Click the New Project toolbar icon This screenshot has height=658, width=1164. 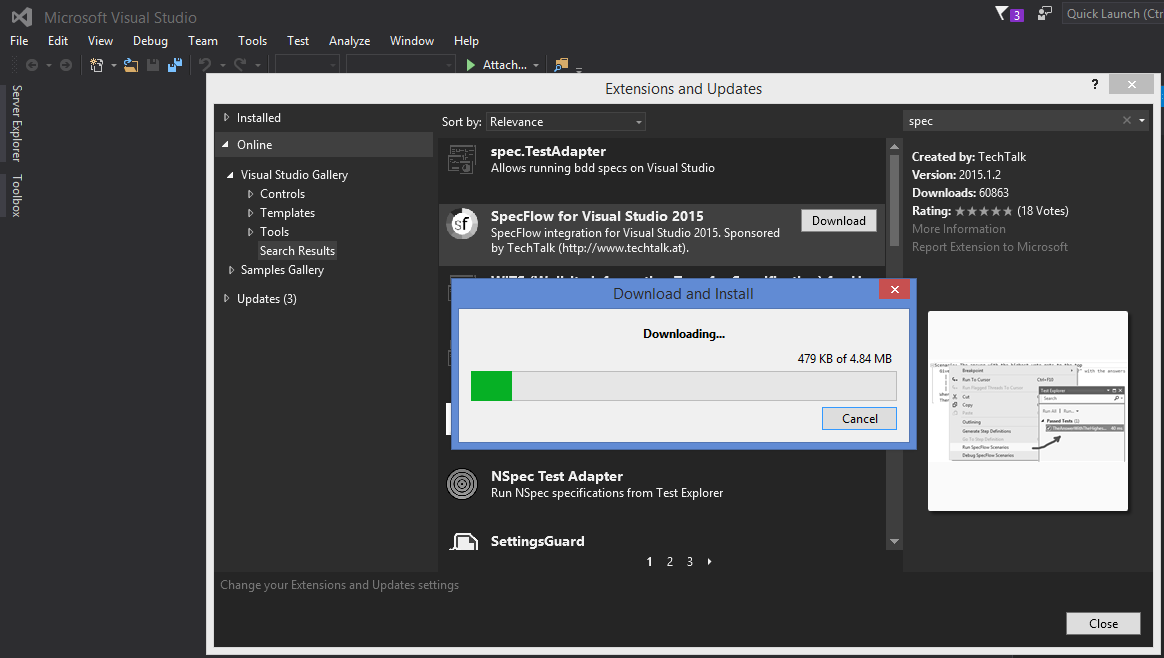(x=95, y=64)
